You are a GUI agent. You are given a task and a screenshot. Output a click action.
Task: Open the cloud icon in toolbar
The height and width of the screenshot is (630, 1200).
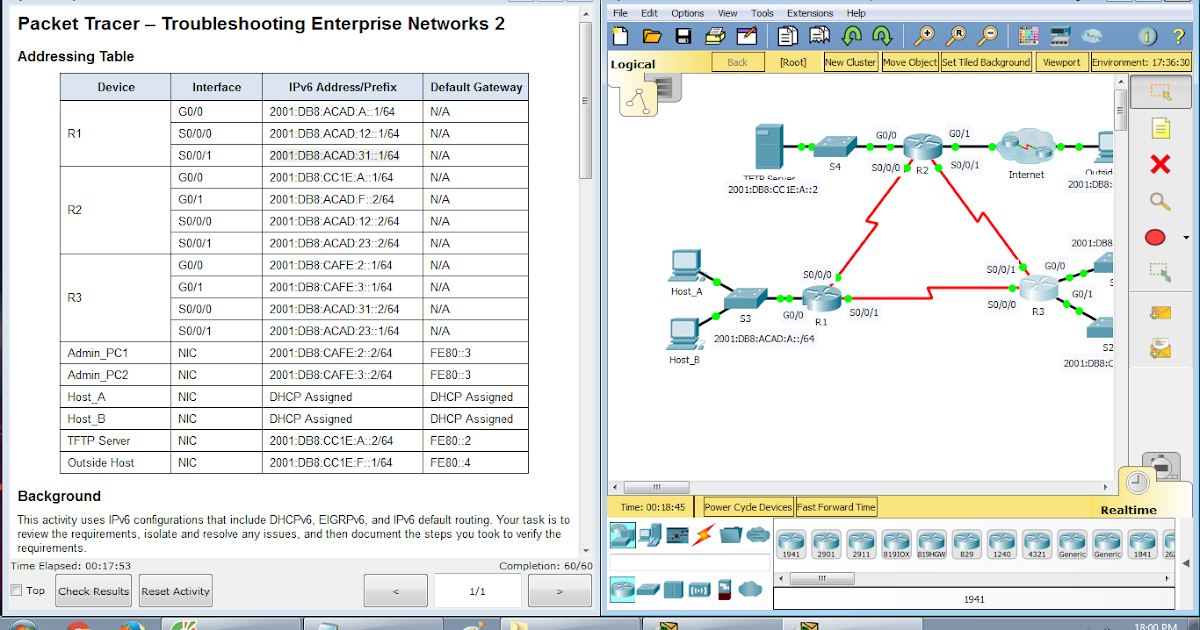[1093, 37]
